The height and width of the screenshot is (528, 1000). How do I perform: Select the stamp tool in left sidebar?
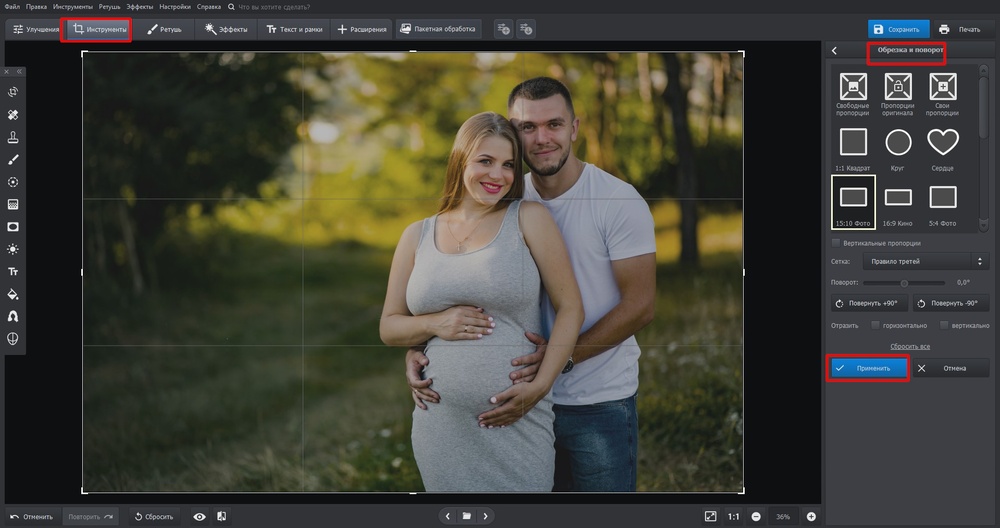coord(14,137)
